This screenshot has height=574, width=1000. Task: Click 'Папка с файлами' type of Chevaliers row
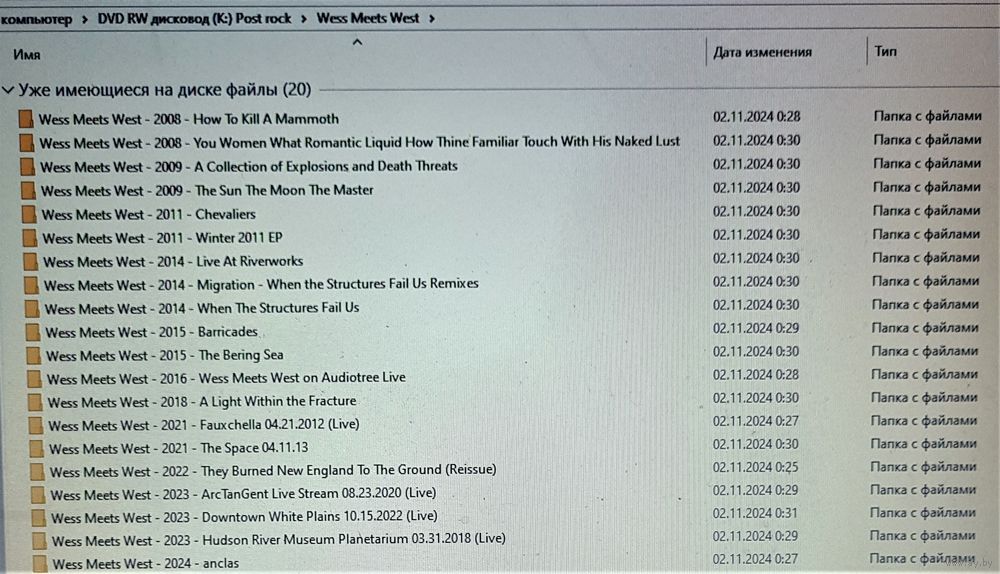926,210
